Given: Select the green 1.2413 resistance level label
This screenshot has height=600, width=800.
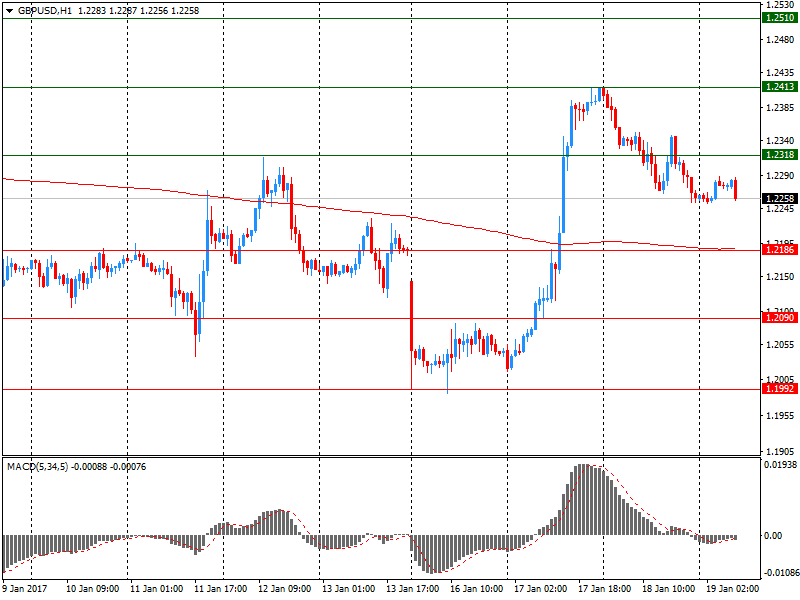Looking at the screenshot, I should [780, 87].
